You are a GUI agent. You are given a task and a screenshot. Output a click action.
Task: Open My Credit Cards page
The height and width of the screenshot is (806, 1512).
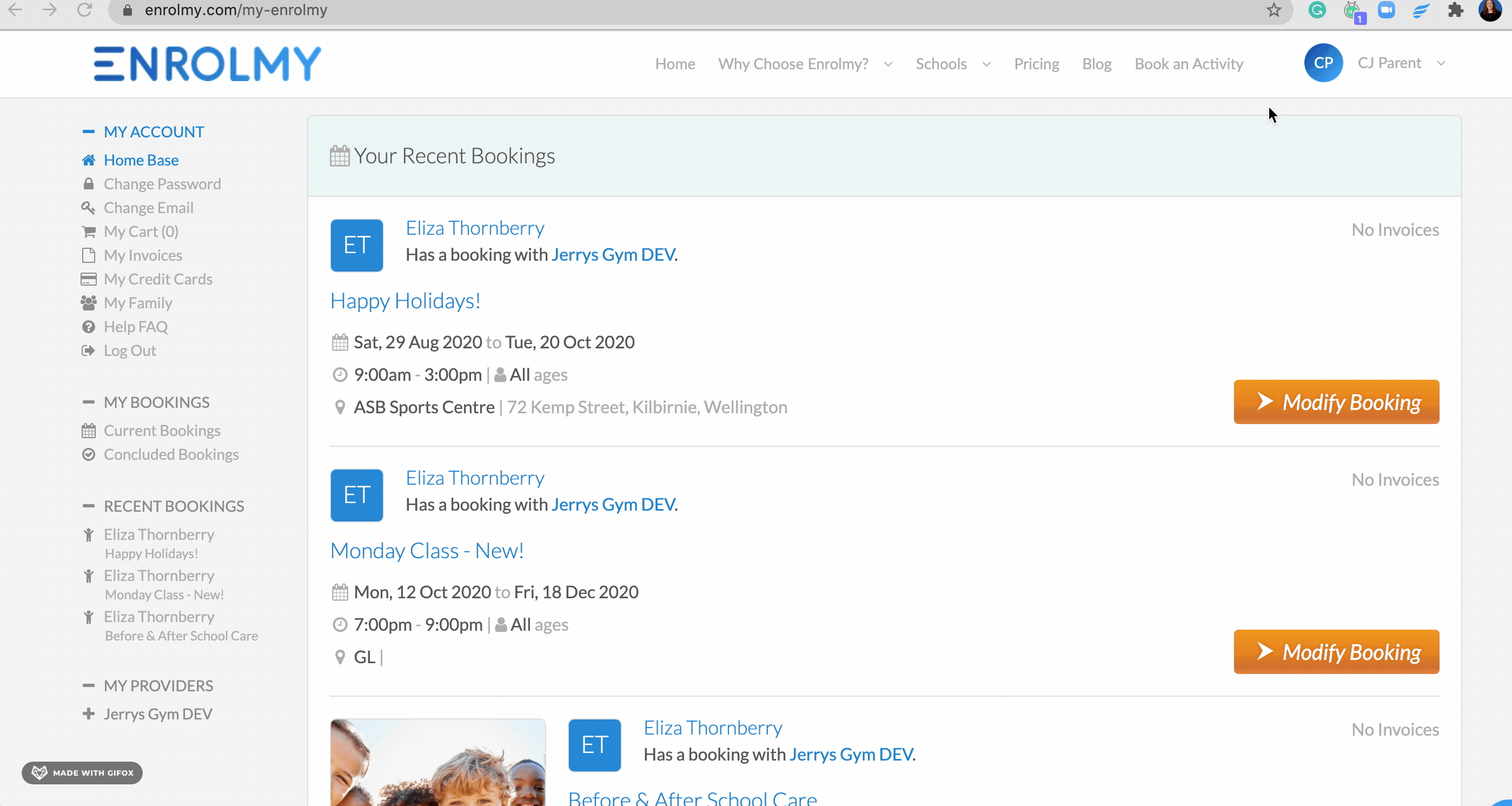tap(158, 280)
